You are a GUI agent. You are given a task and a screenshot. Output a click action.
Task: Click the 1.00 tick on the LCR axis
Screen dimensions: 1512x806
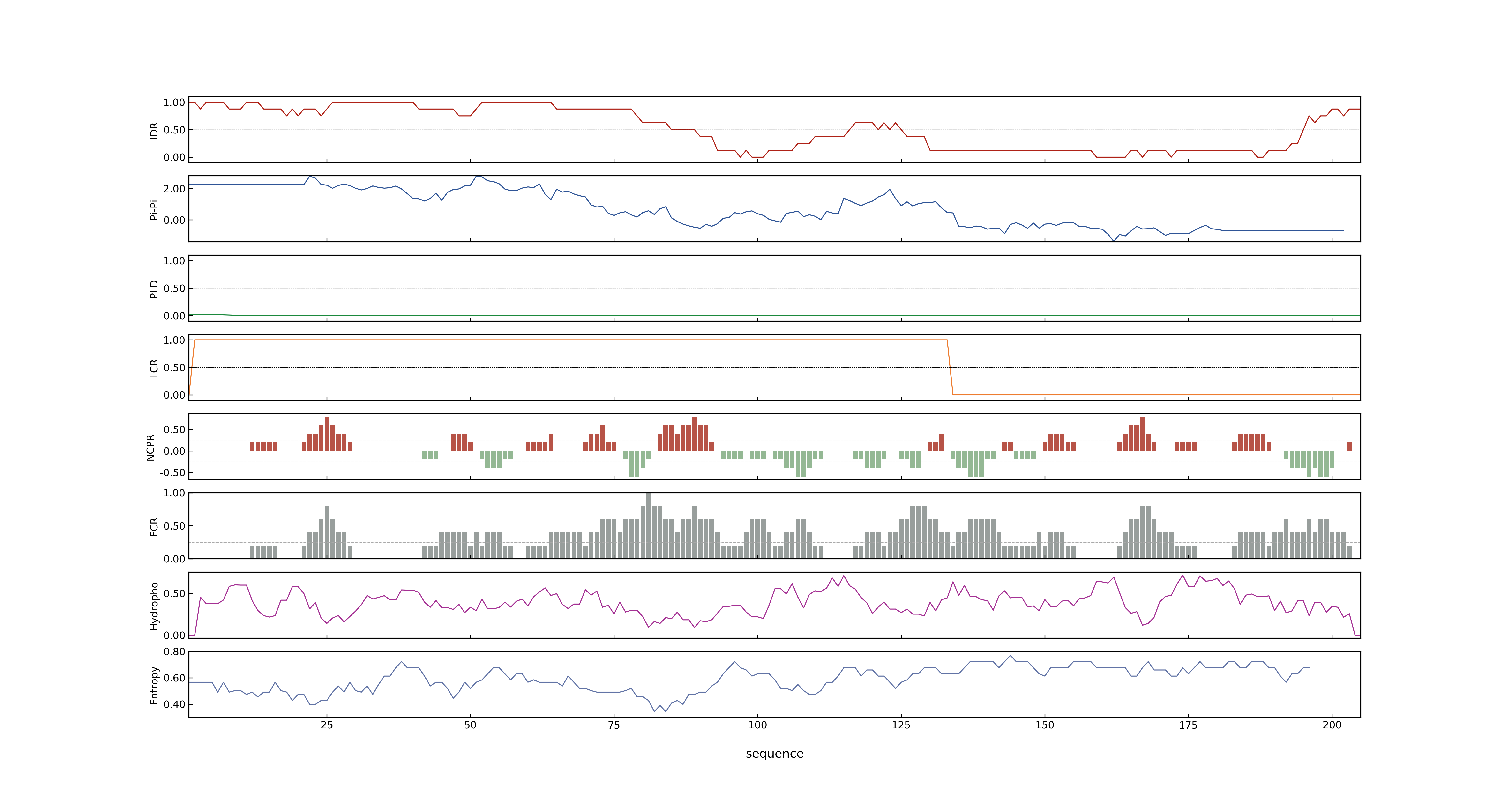pos(174,340)
